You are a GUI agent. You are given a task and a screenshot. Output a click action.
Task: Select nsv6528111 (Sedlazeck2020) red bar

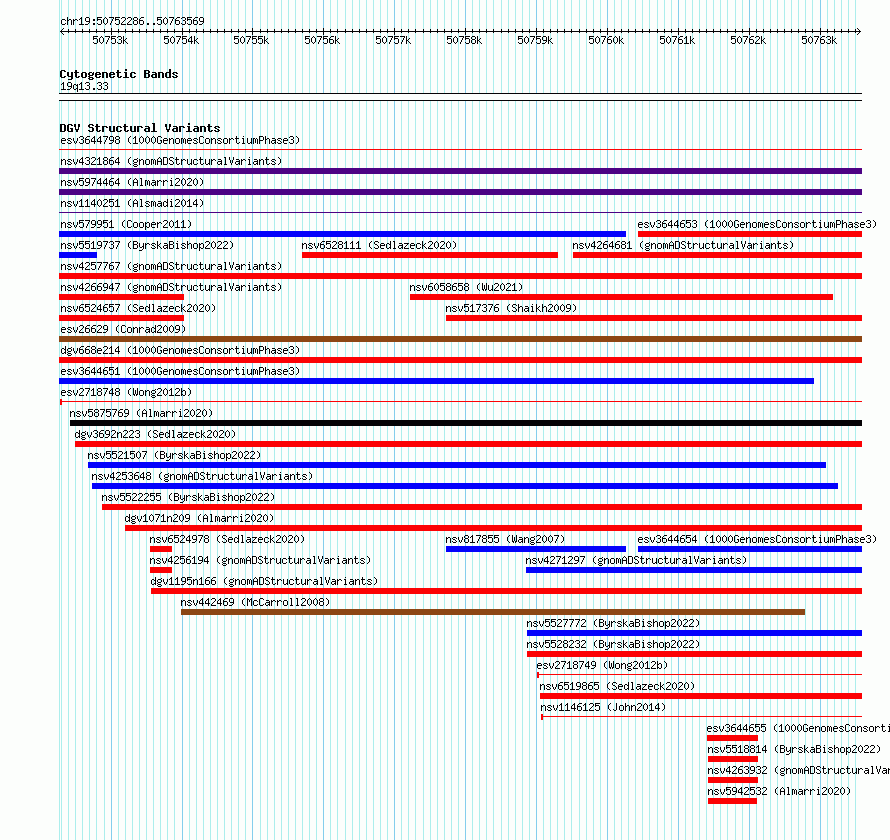(x=430, y=255)
